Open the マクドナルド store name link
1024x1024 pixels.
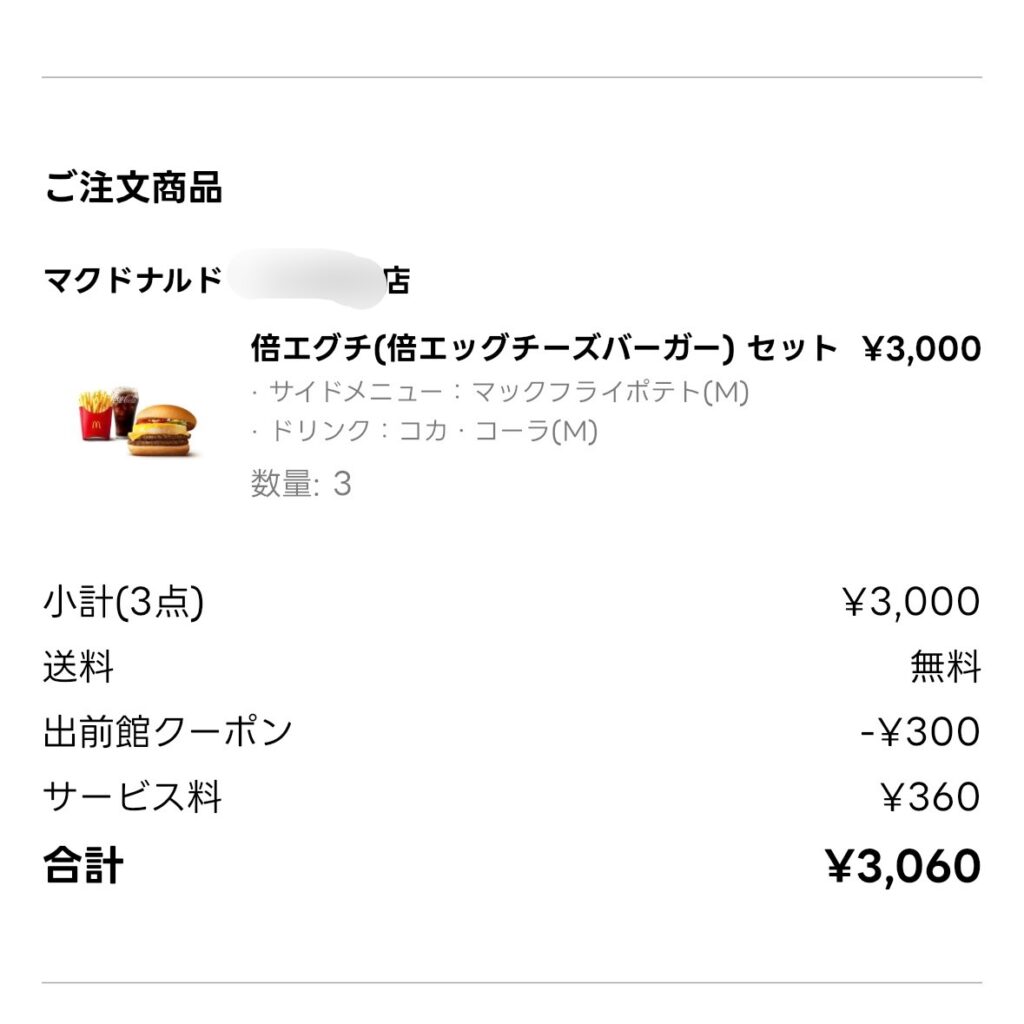[133, 281]
